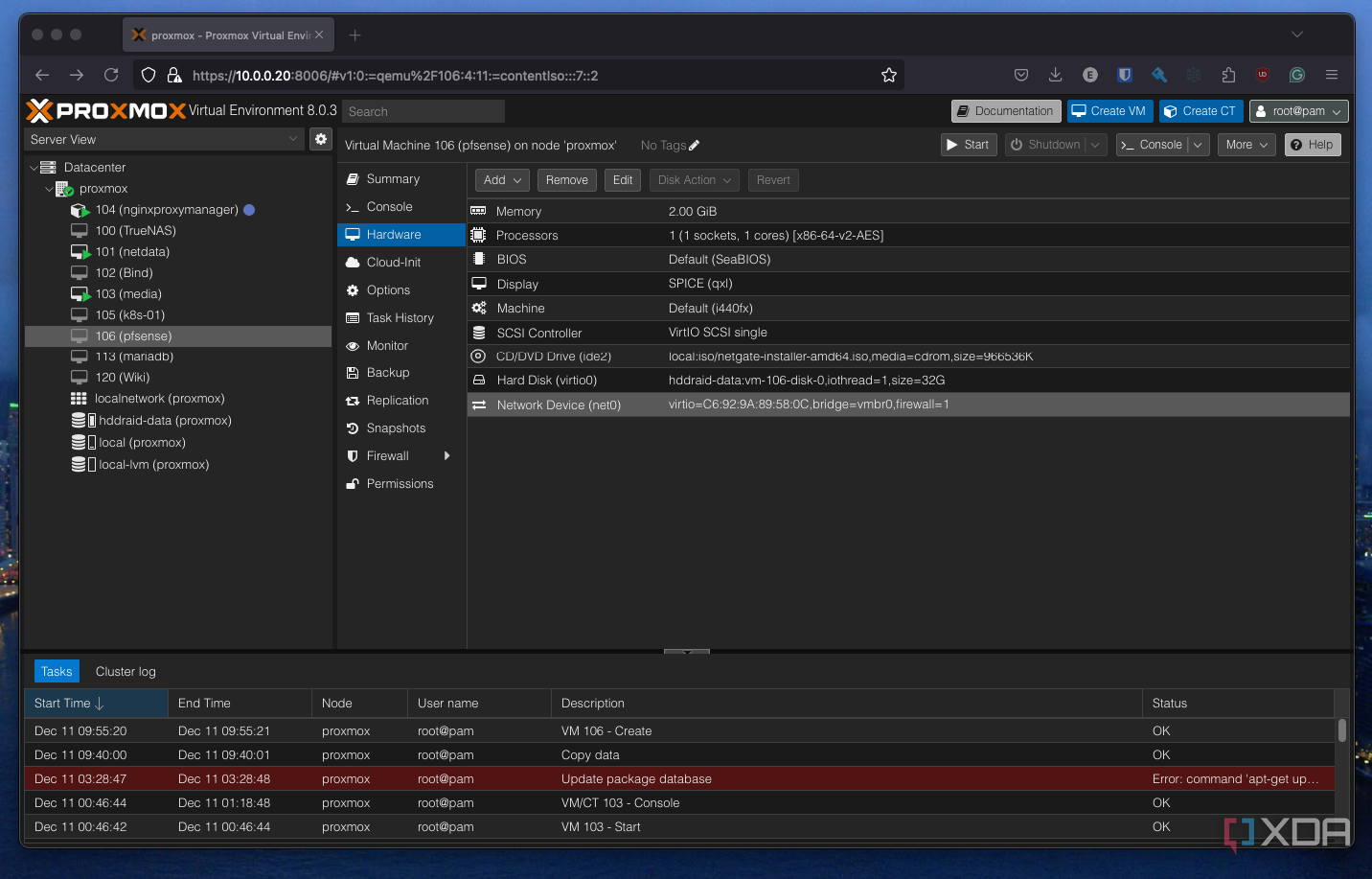Click the task log scrollbar

coord(1342,730)
